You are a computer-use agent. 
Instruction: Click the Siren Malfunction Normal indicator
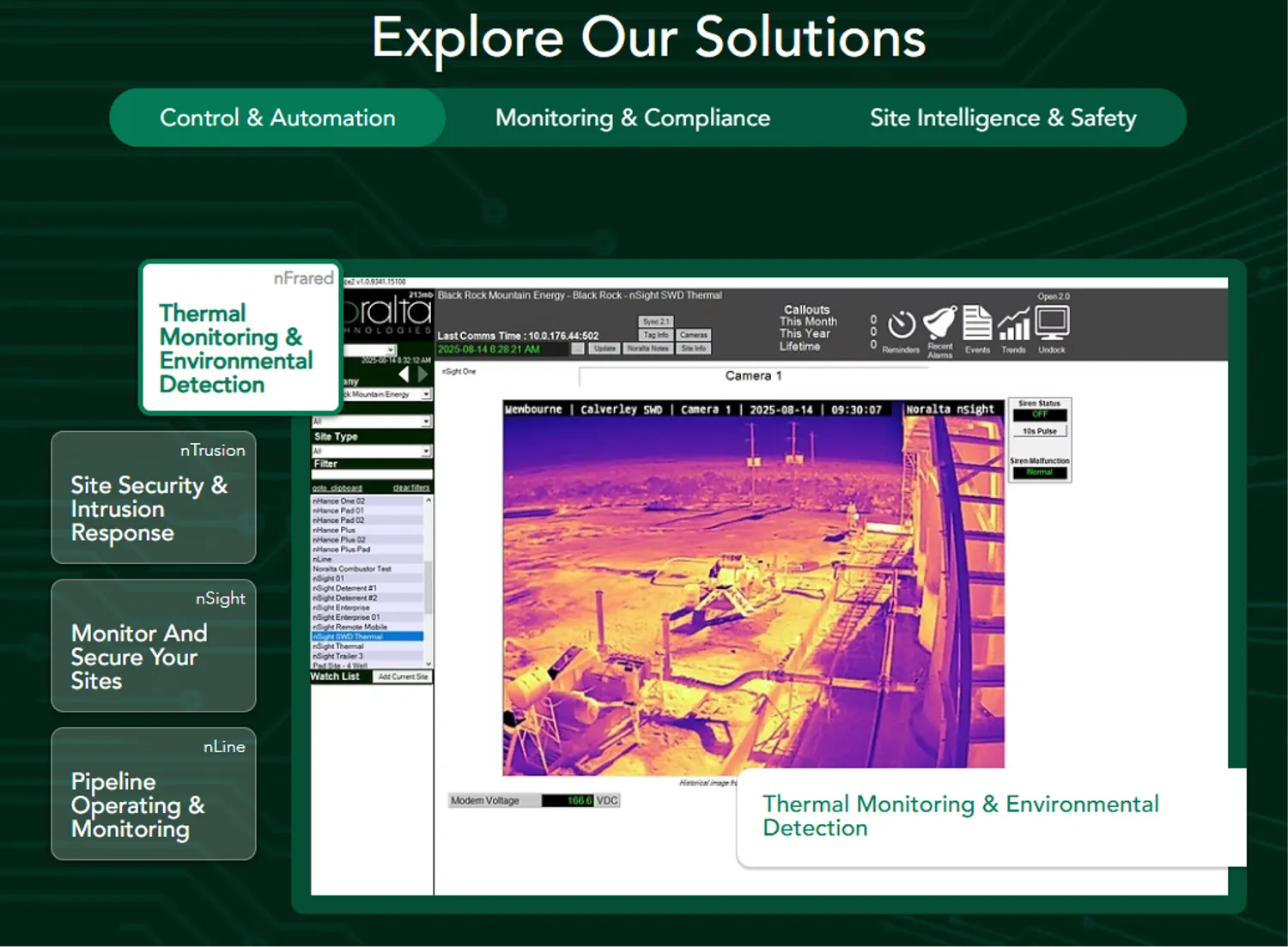1040,472
